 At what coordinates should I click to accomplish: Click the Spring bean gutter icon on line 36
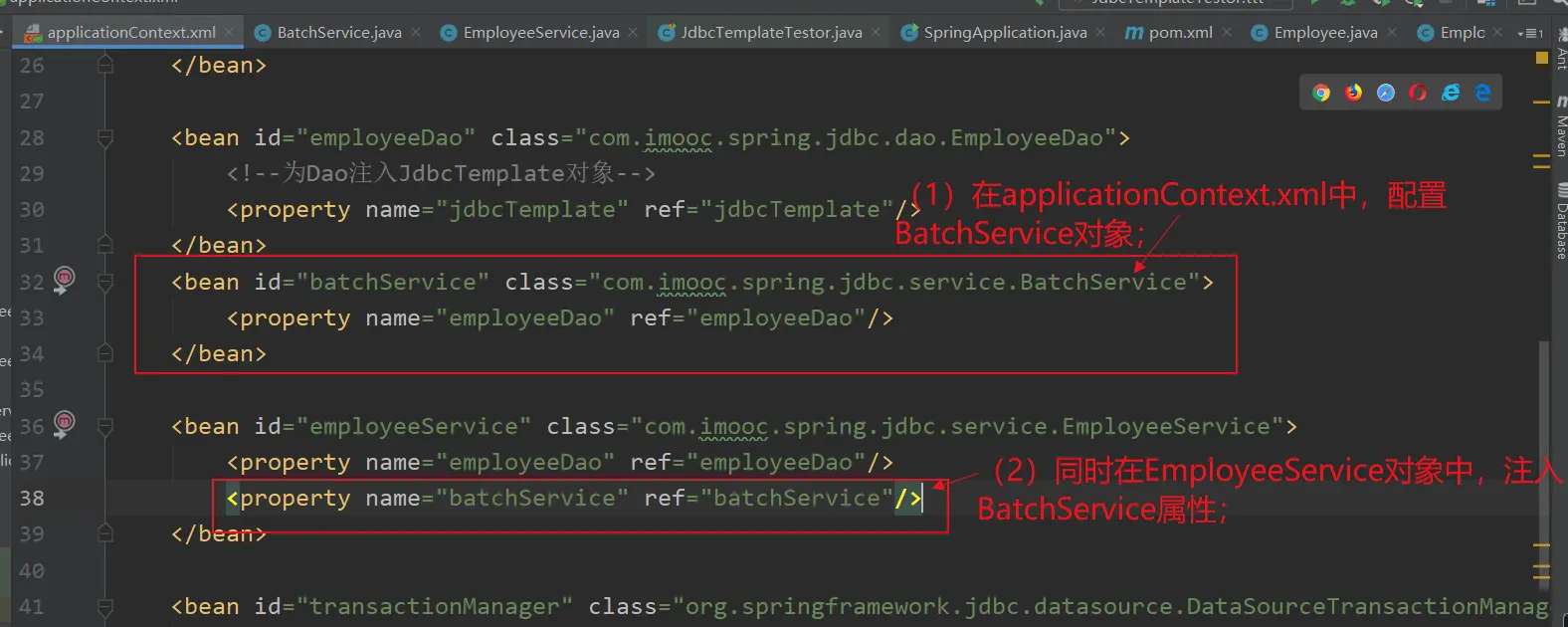click(x=64, y=424)
